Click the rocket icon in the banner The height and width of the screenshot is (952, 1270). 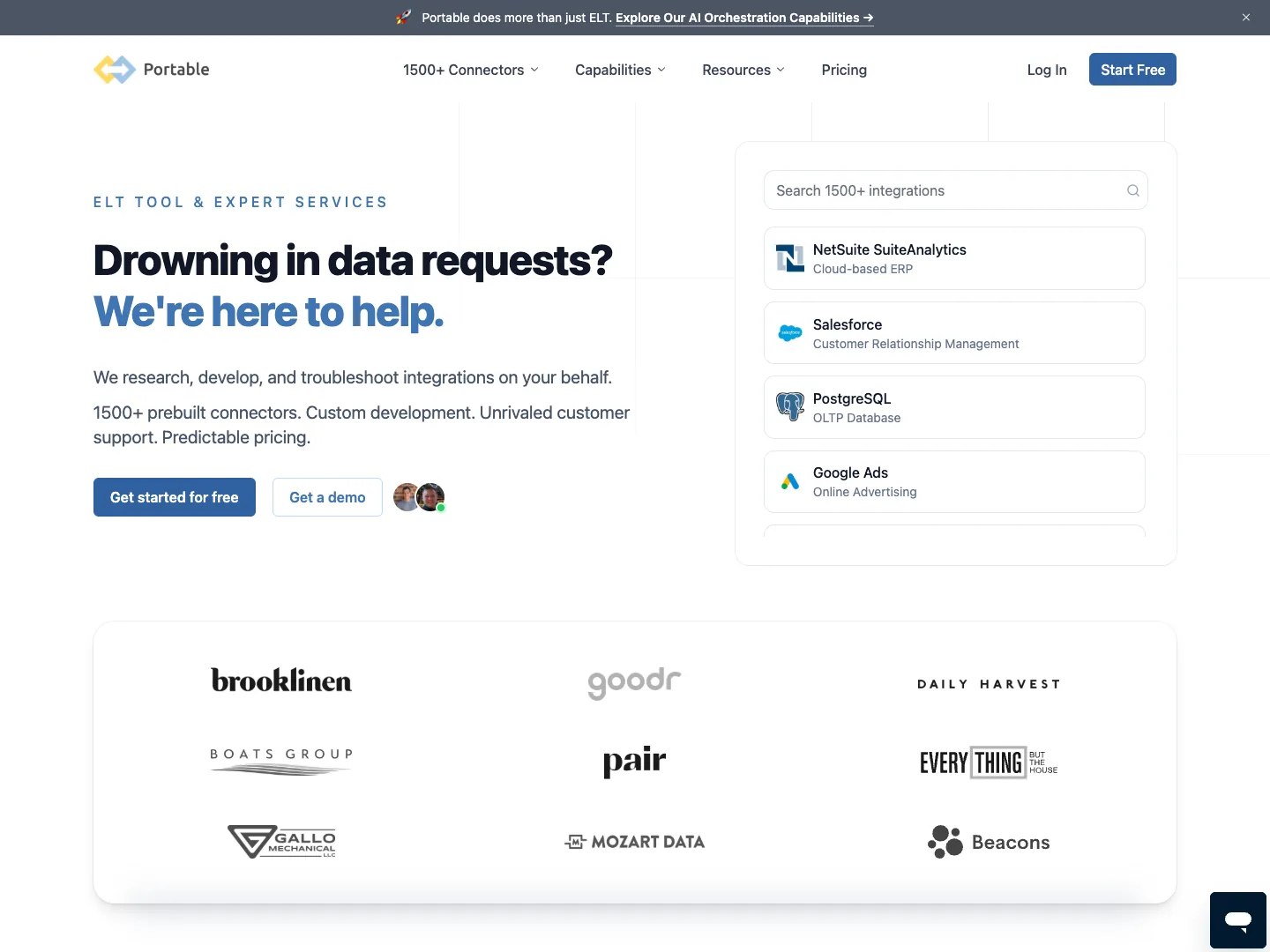[404, 17]
